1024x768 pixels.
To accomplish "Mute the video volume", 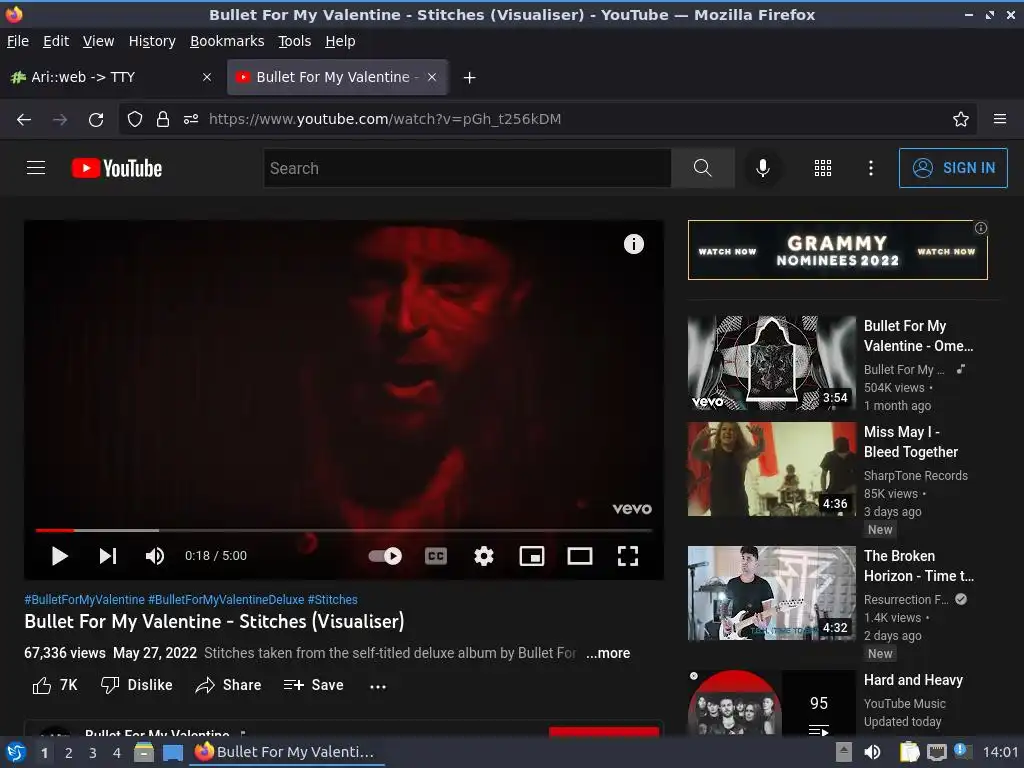I will 155,556.
